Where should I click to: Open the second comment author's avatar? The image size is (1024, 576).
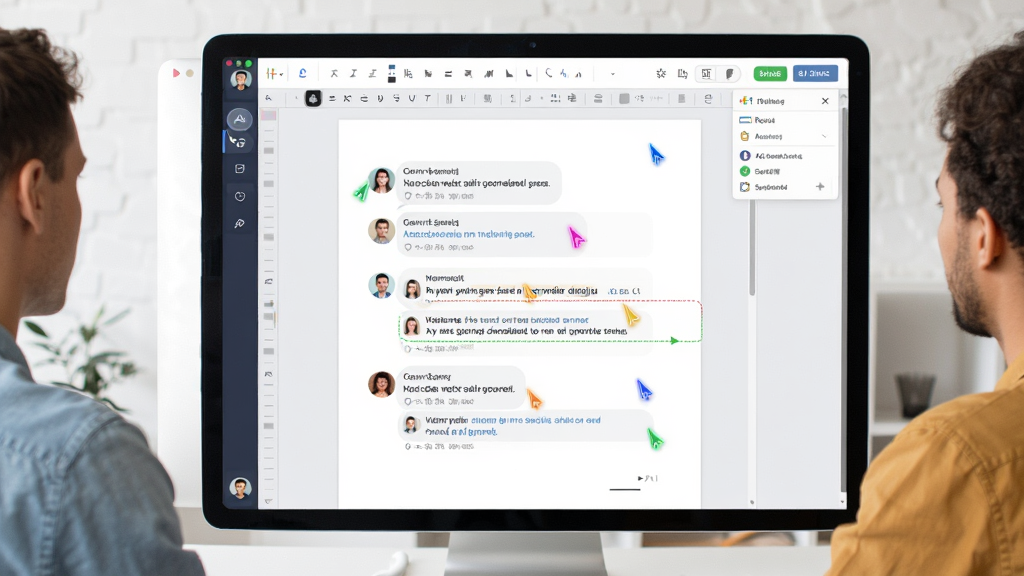click(381, 231)
